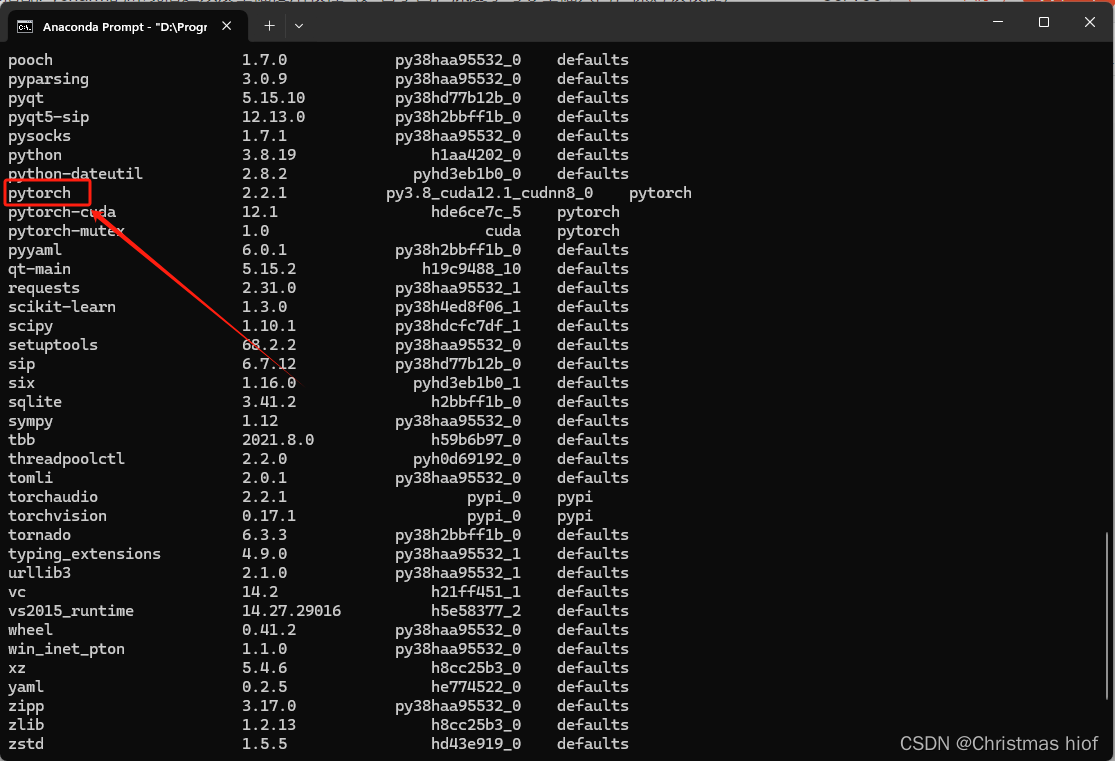Click the pytorch package name
Screen dimensions: 1115x761
click(x=40, y=193)
